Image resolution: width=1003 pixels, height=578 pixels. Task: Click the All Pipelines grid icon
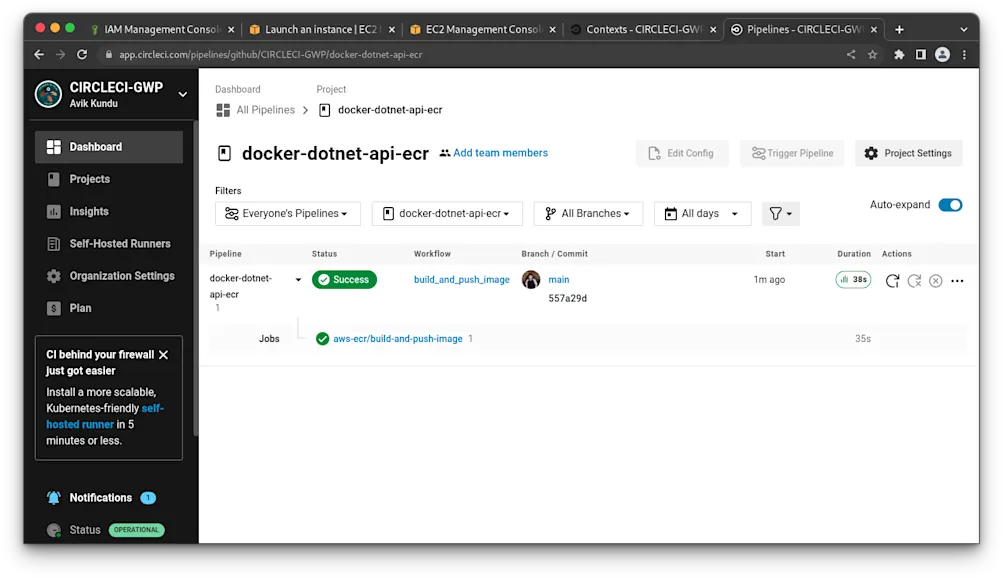pyautogui.click(x=223, y=111)
